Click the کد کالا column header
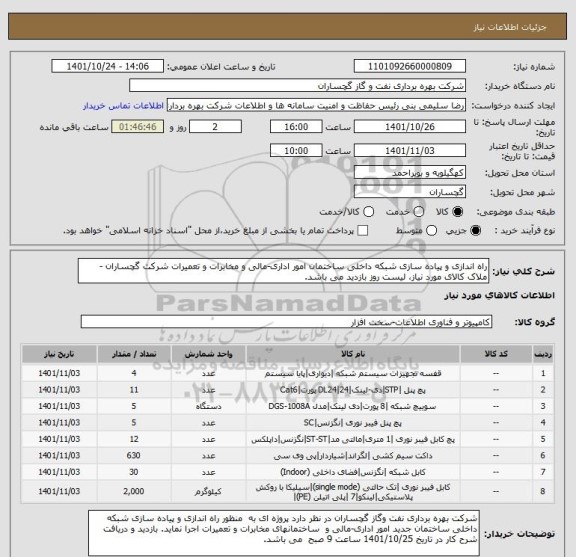The height and width of the screenshot is (557, 576). tap(496, 354)
